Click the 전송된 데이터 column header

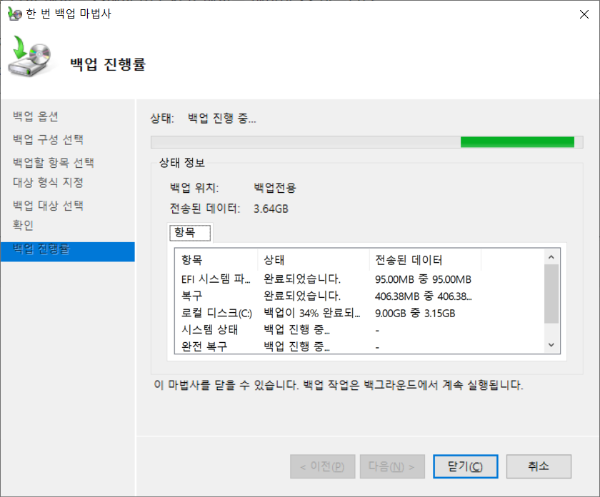click(425, 260)
